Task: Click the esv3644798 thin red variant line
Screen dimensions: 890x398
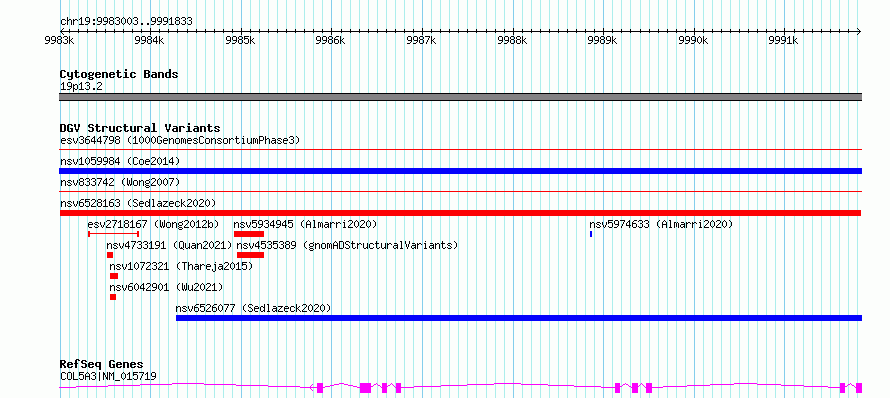Action: (x=460, y=150)
